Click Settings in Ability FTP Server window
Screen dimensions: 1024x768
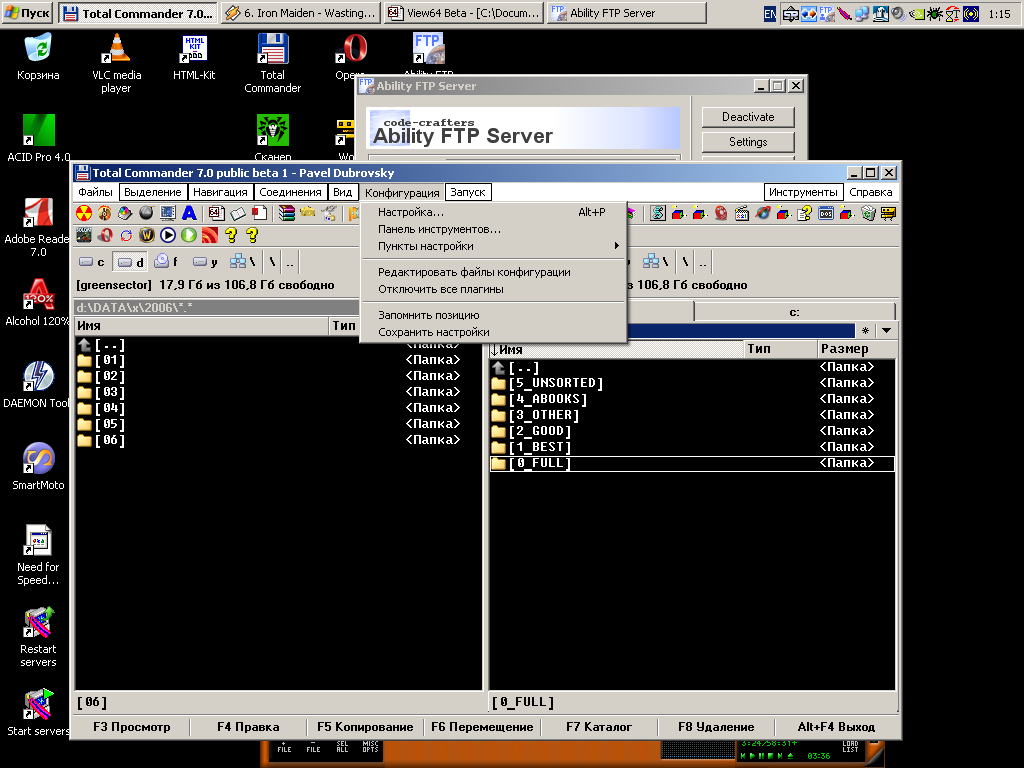pyautogui.click(x=748, y=142)
